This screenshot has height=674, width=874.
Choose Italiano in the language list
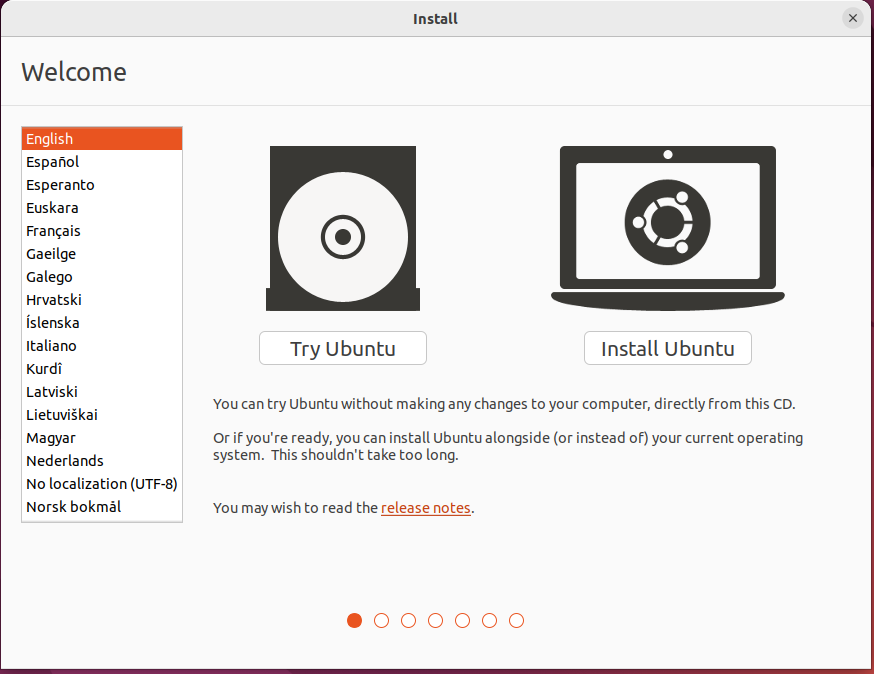click(102, 346)
